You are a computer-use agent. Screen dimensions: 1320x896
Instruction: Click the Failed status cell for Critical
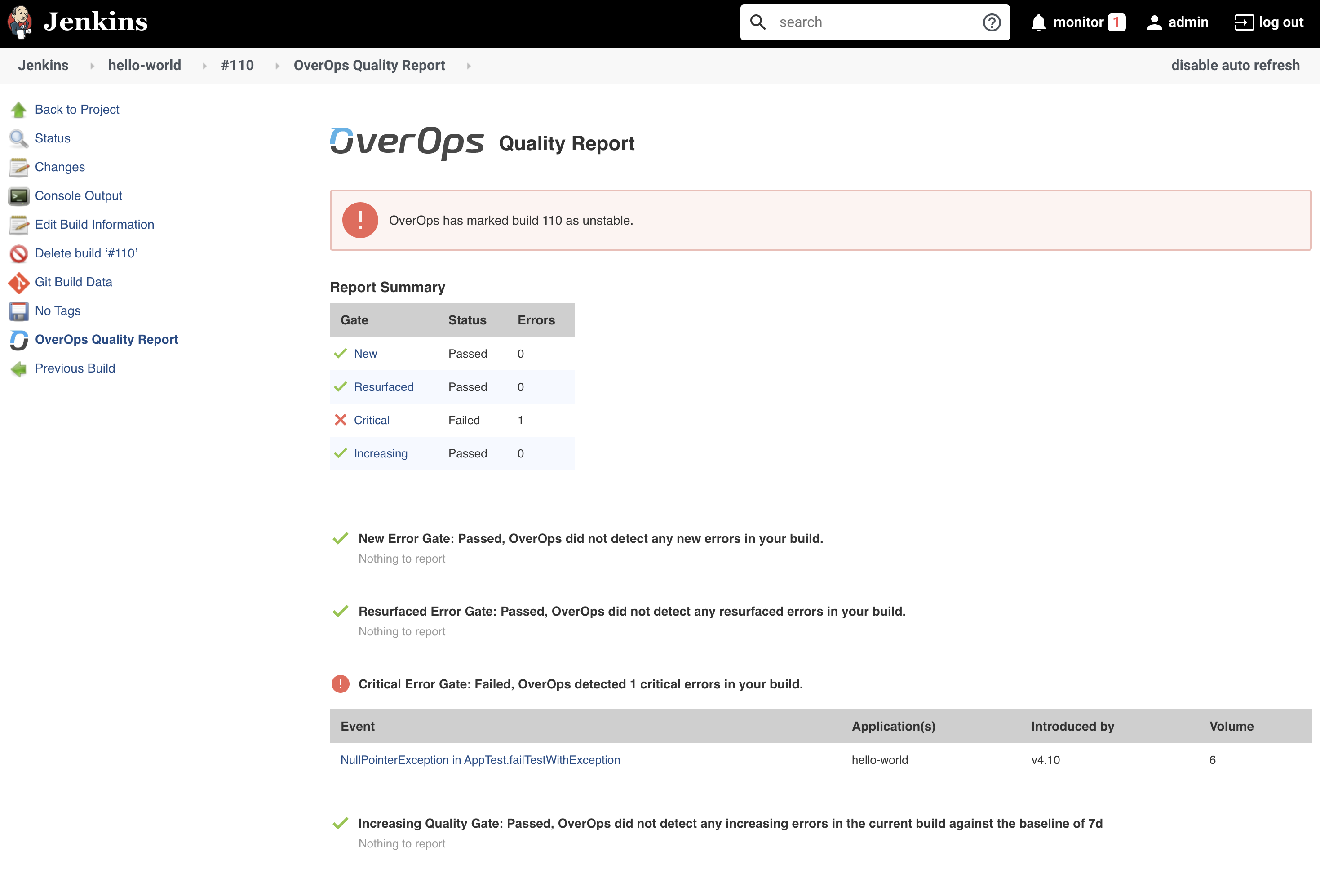point(464,420)
